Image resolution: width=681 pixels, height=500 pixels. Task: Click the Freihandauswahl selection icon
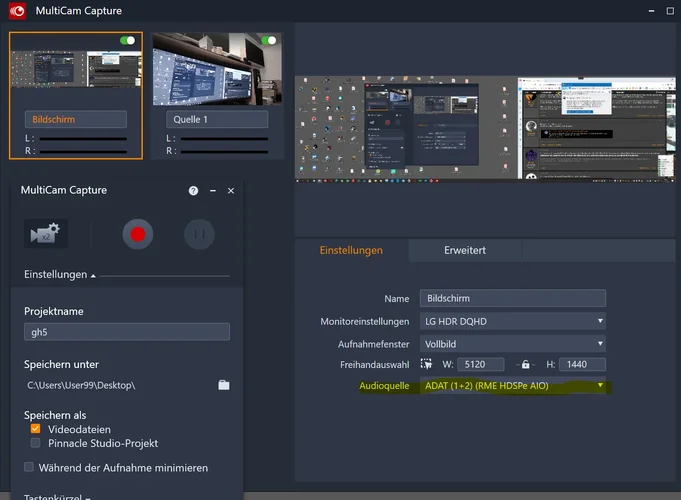[x=426, y=364]
